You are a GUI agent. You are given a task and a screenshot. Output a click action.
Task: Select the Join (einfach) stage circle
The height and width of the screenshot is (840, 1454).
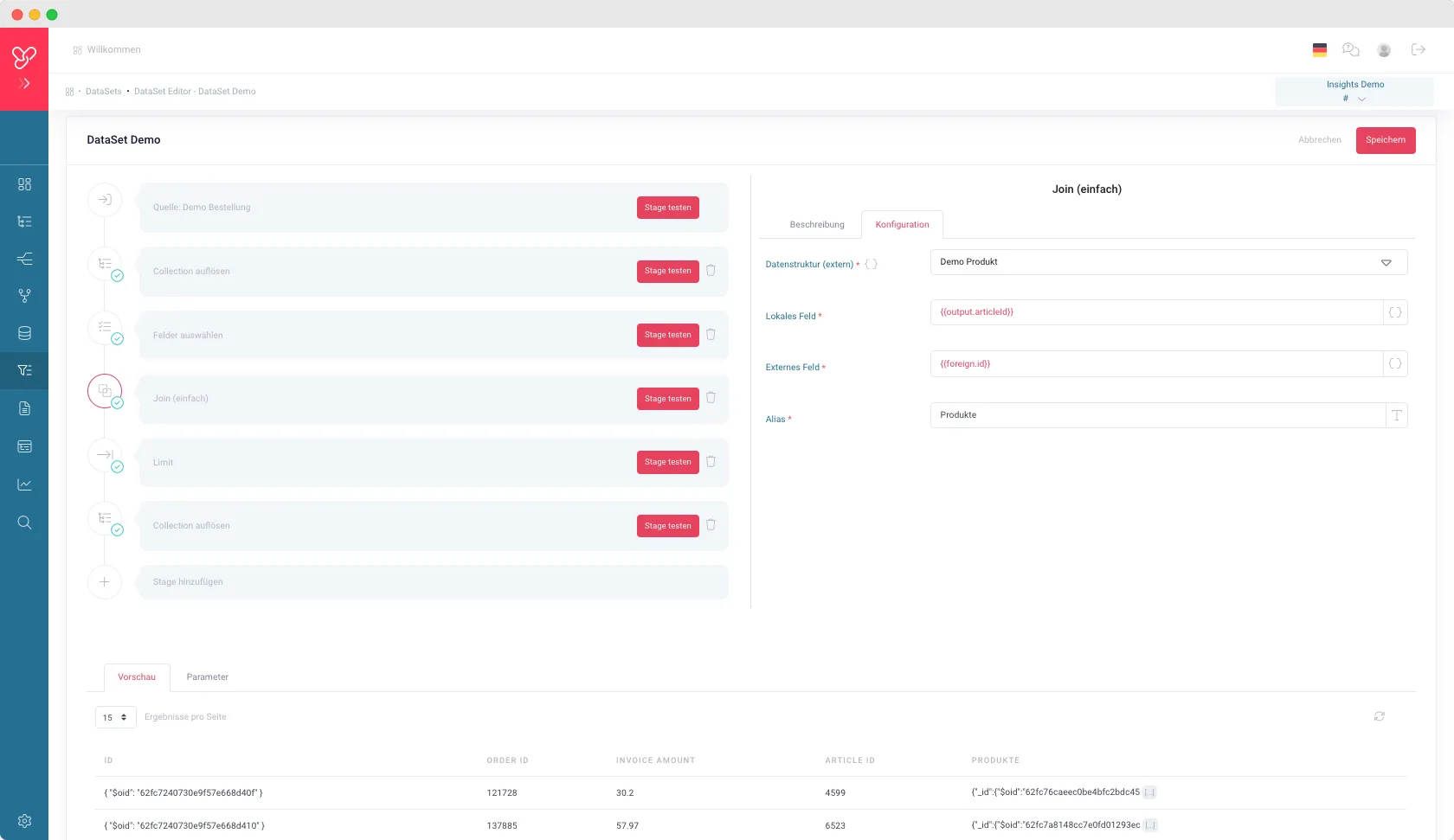[105, 391]
